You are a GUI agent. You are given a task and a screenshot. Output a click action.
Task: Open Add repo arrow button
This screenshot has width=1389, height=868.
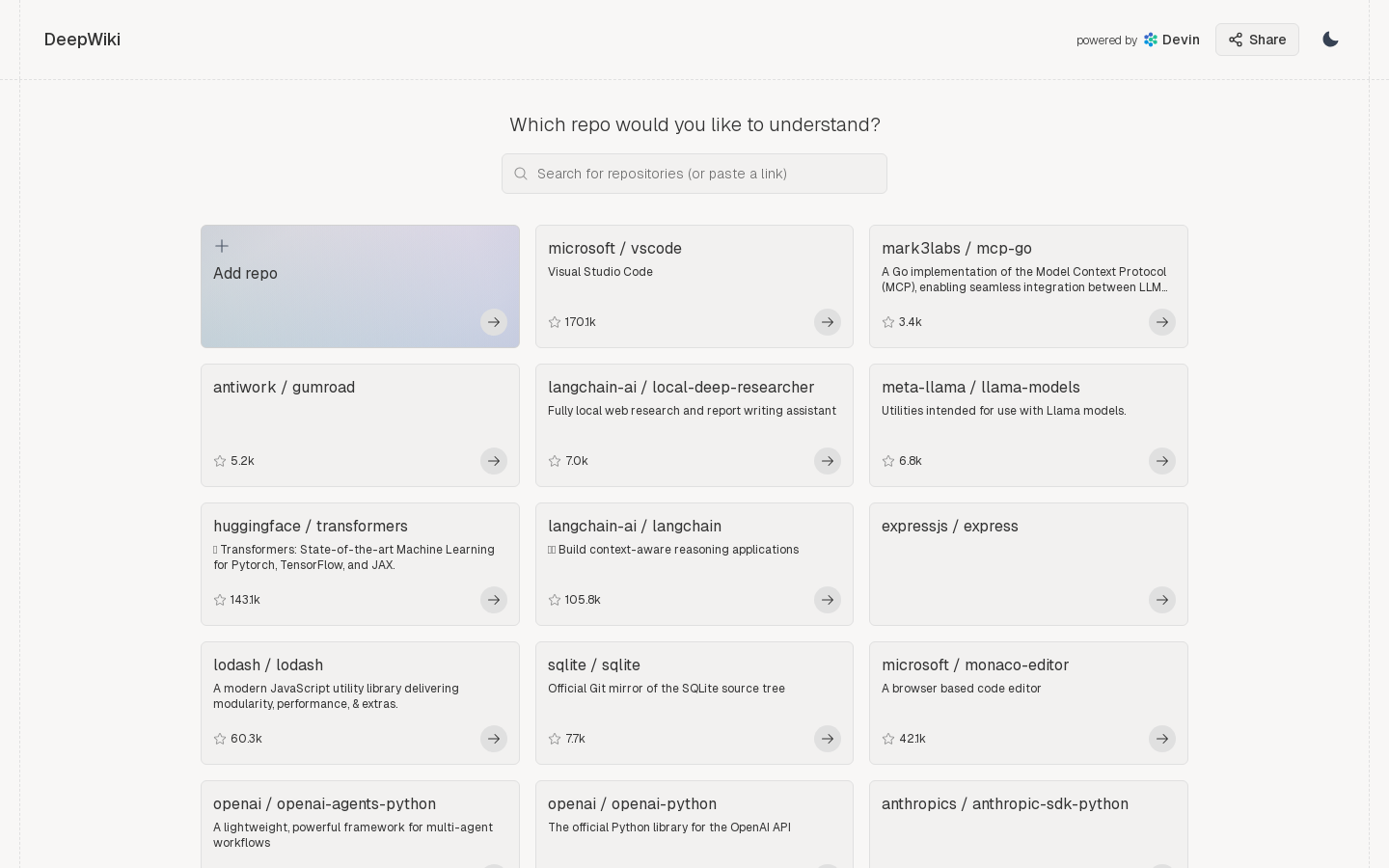coord(494,322)
